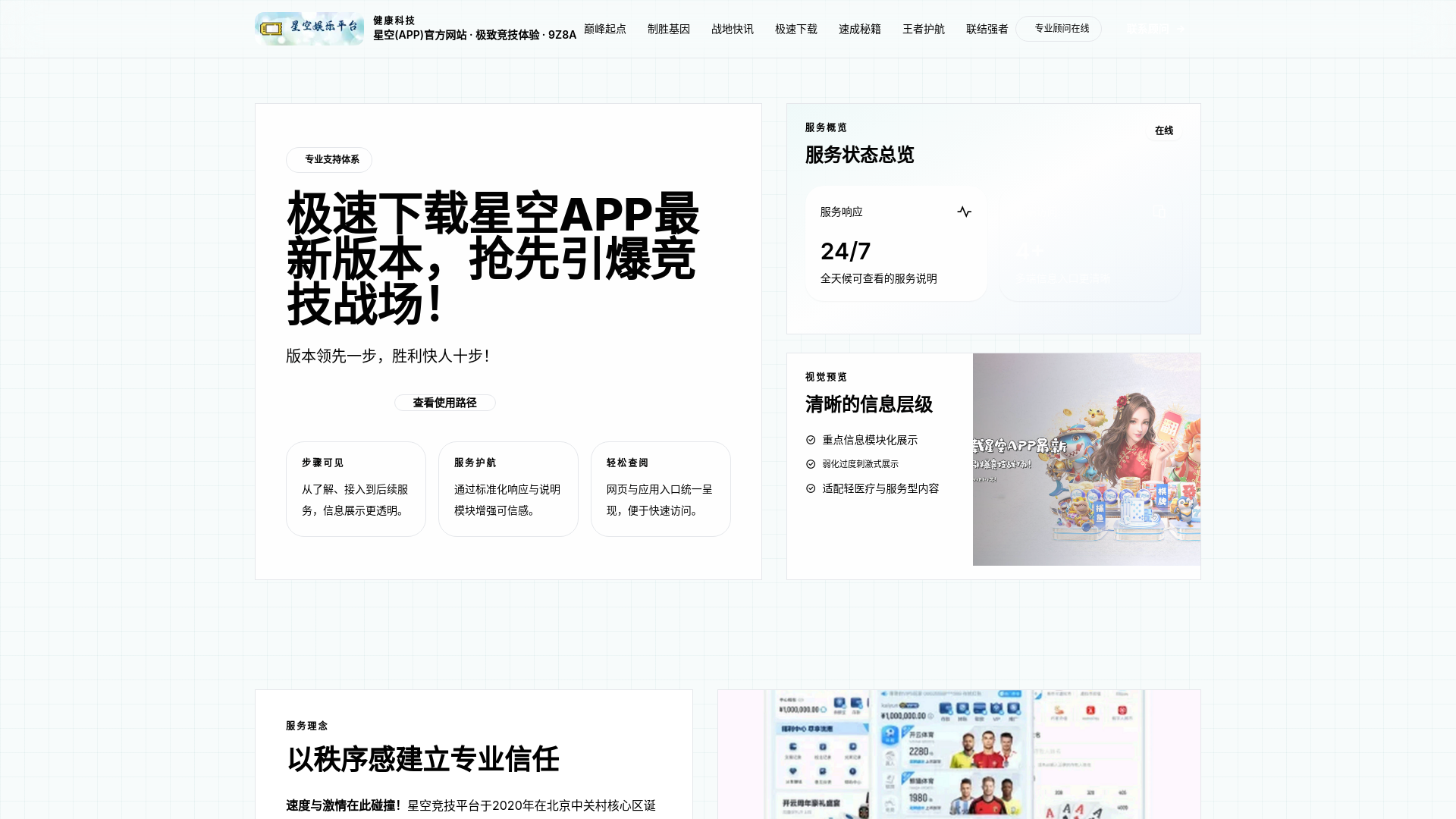
Task: Click the 服务概览 section label
Action: (x=826, y=127)
